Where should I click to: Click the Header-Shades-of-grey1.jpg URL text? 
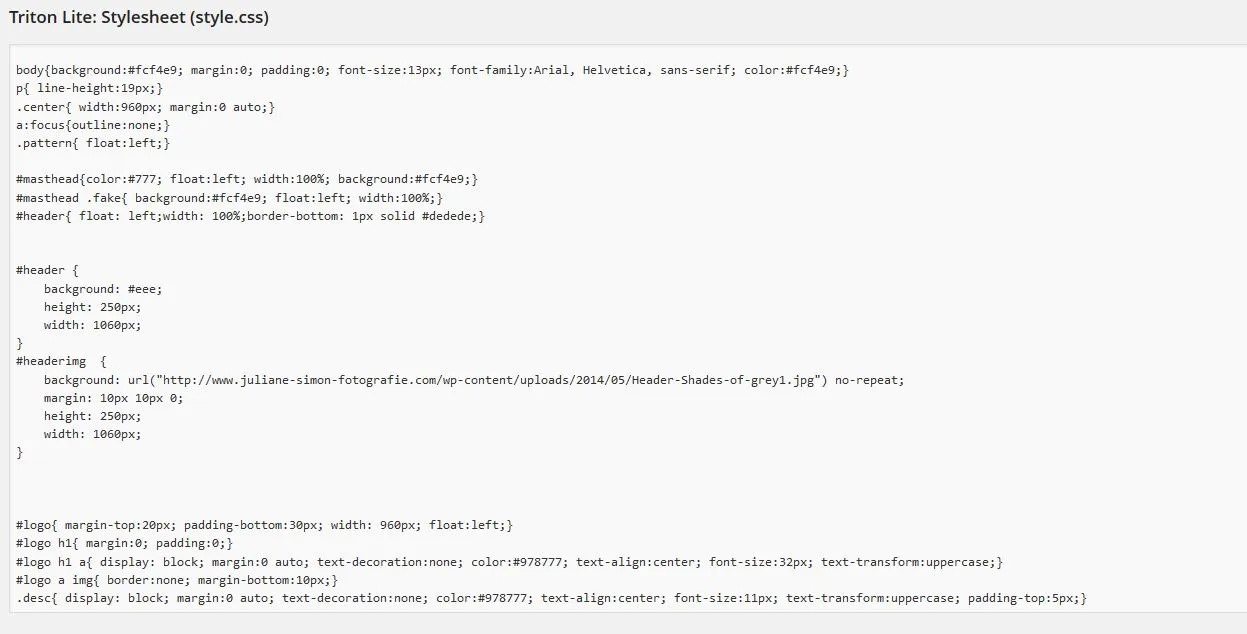click(490, 380)
